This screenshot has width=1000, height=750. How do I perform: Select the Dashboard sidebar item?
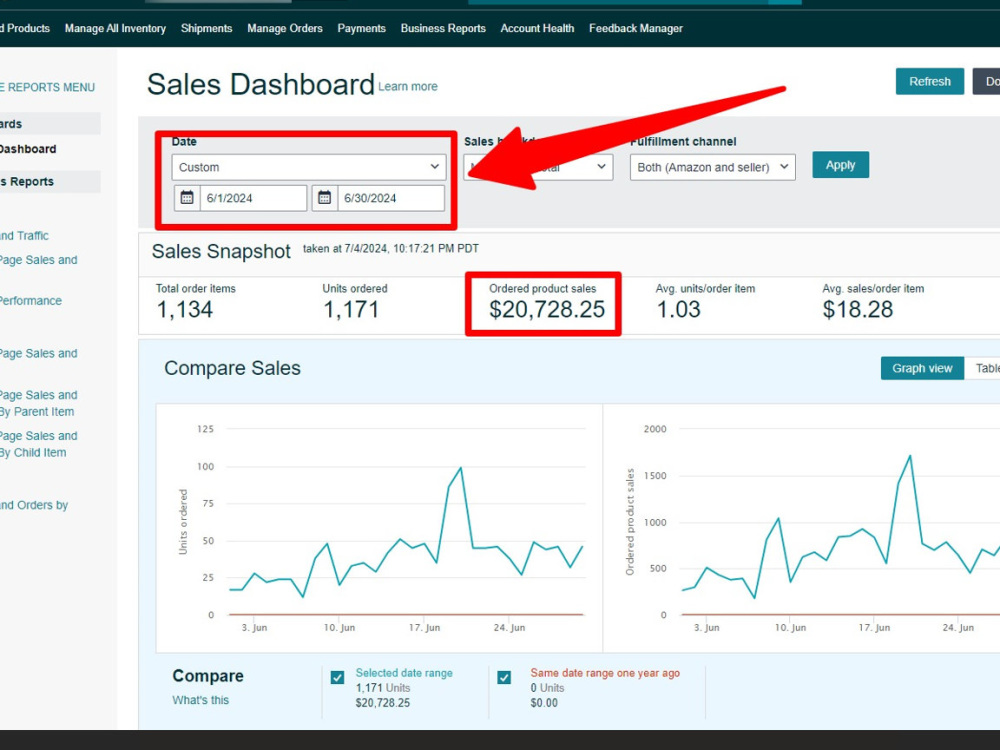click(28, 149)
